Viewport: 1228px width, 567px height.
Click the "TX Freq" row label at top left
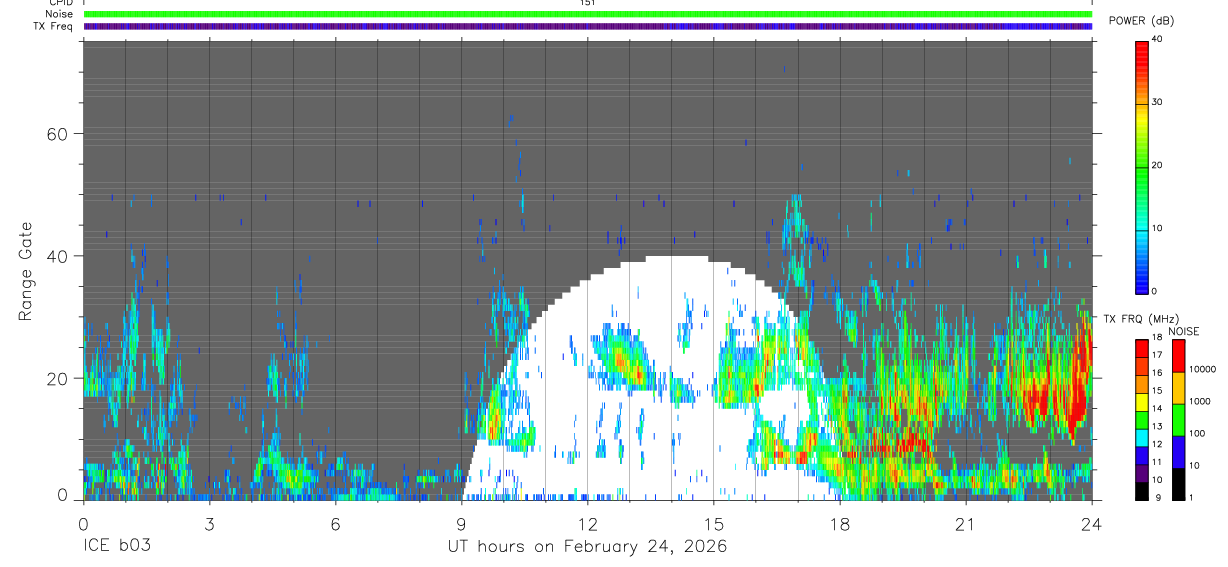(53, 26)
